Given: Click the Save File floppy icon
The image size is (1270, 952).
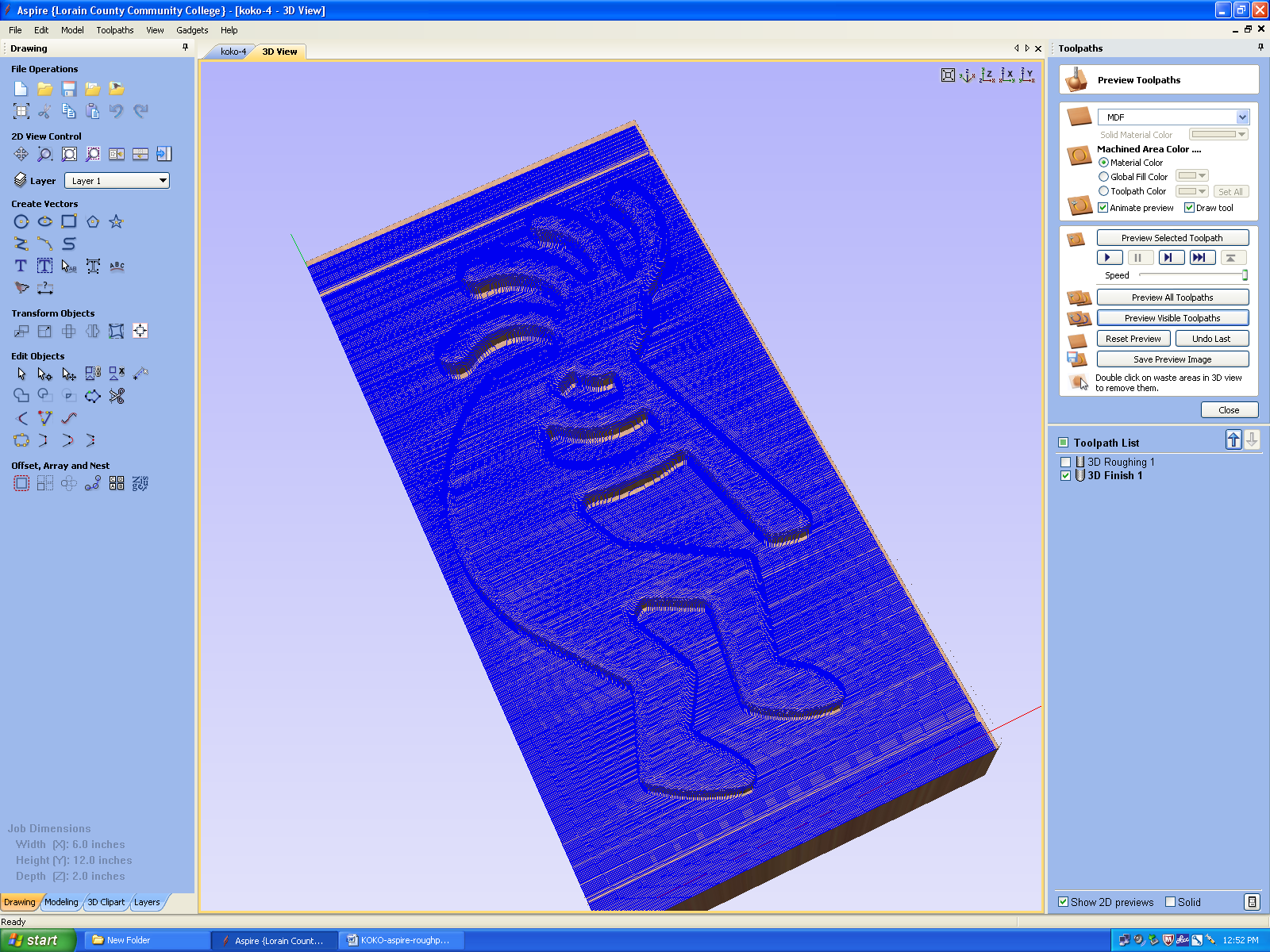Looking at the screenshot, I should tap(69, 89).
